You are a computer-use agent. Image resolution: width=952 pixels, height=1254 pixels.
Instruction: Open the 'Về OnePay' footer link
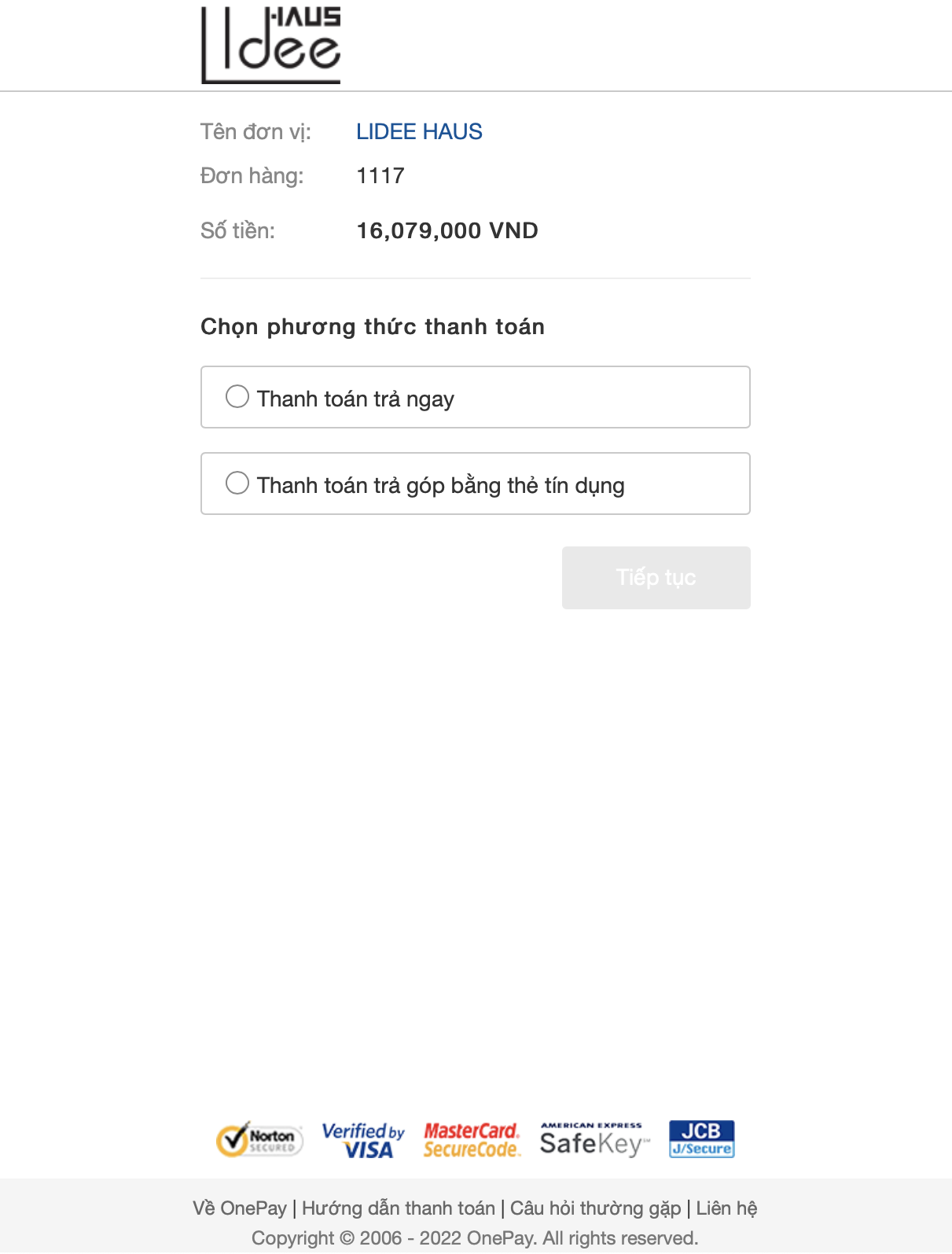240,1208
